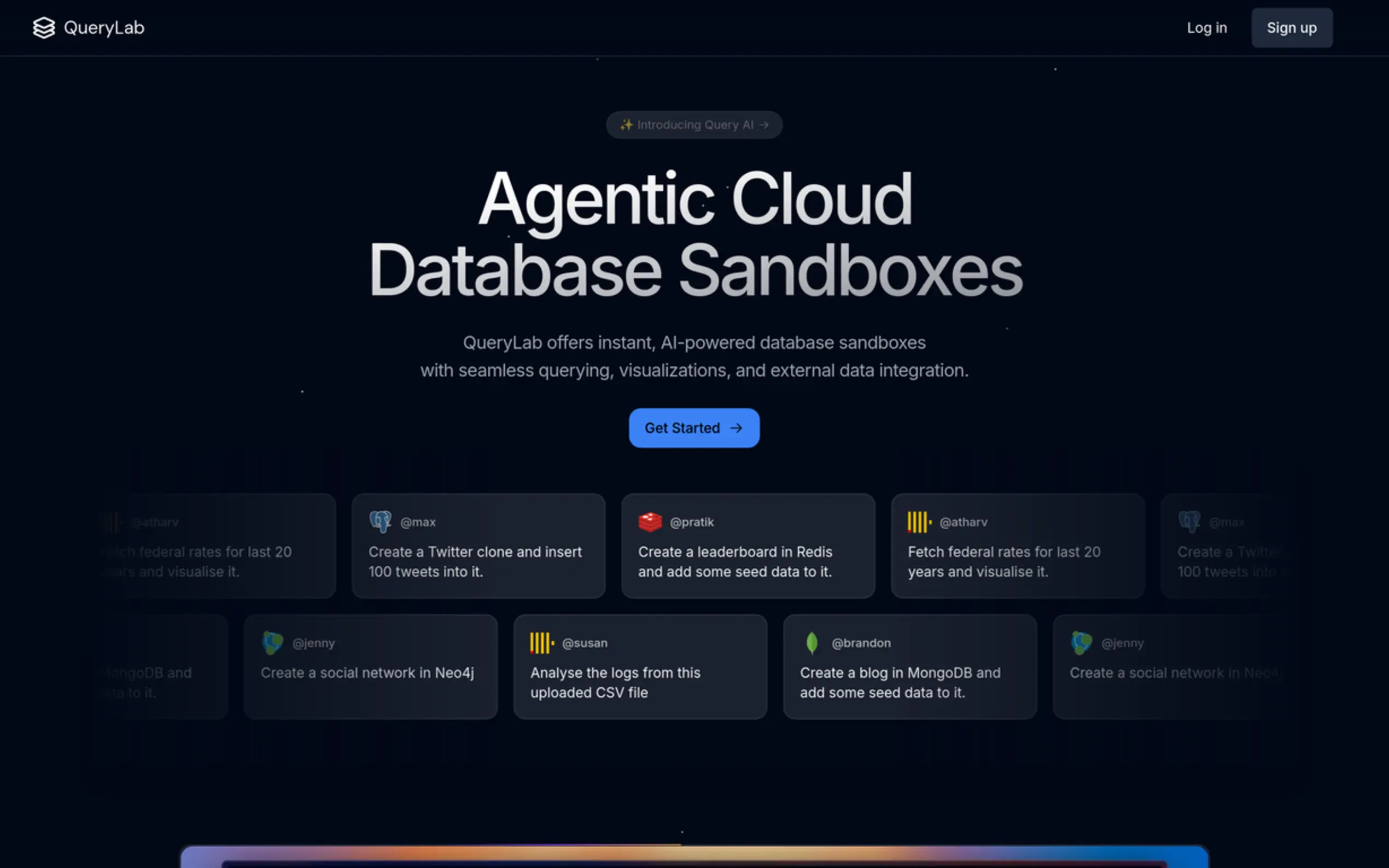This screenshot has height=868, width=1389.
Task: Click the PostgreSQL elephant icon on @max card
Action: [x=380, y=522]
